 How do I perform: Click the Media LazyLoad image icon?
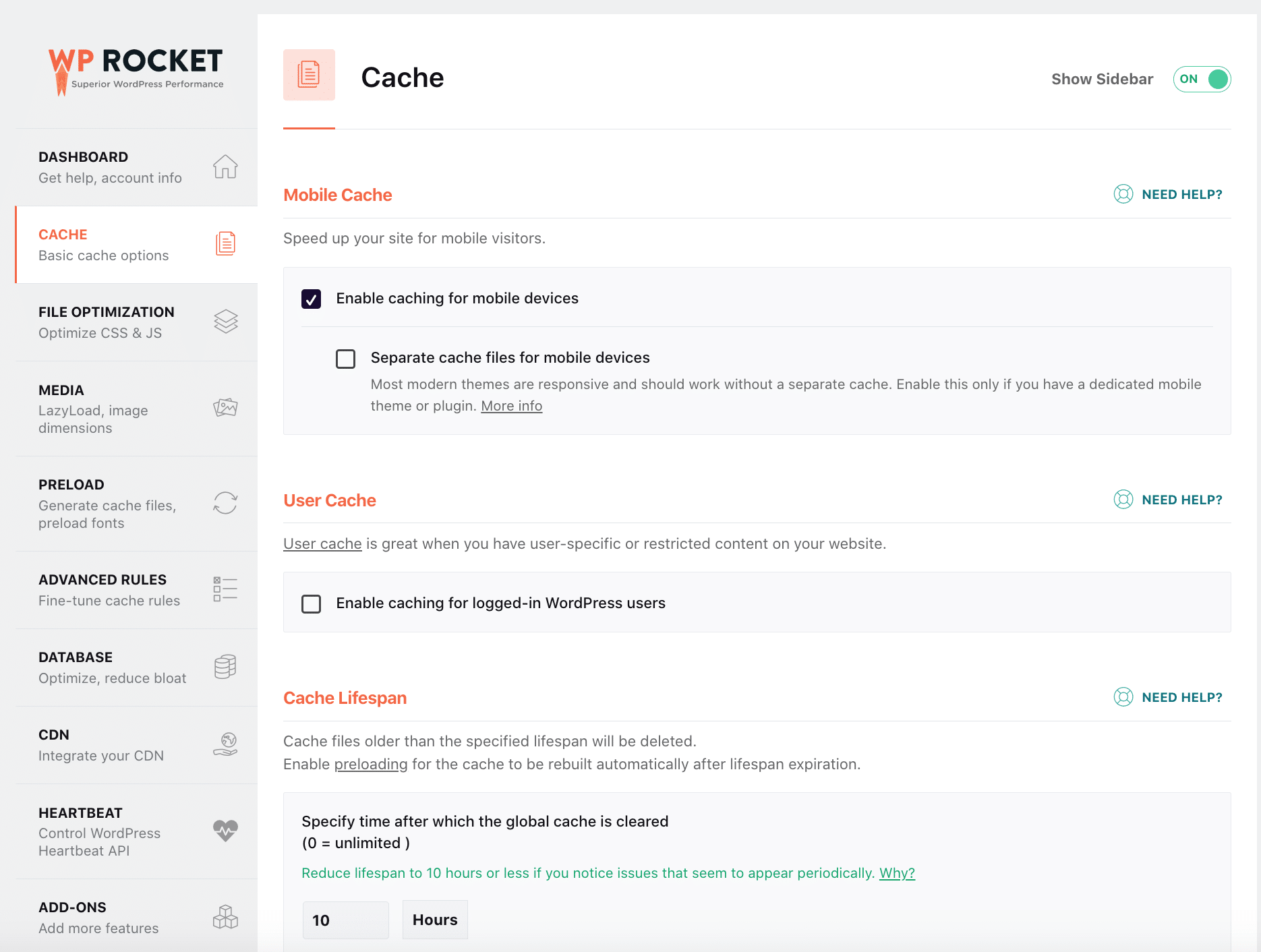pos(225,407)
